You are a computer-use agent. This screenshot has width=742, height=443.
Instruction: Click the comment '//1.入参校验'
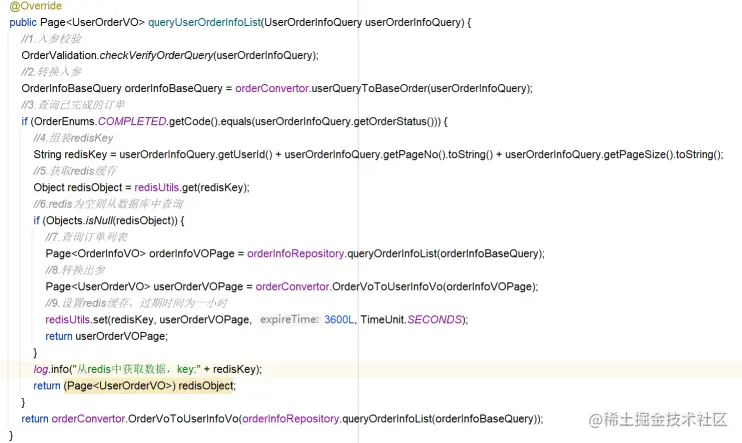tap(51, 39)
